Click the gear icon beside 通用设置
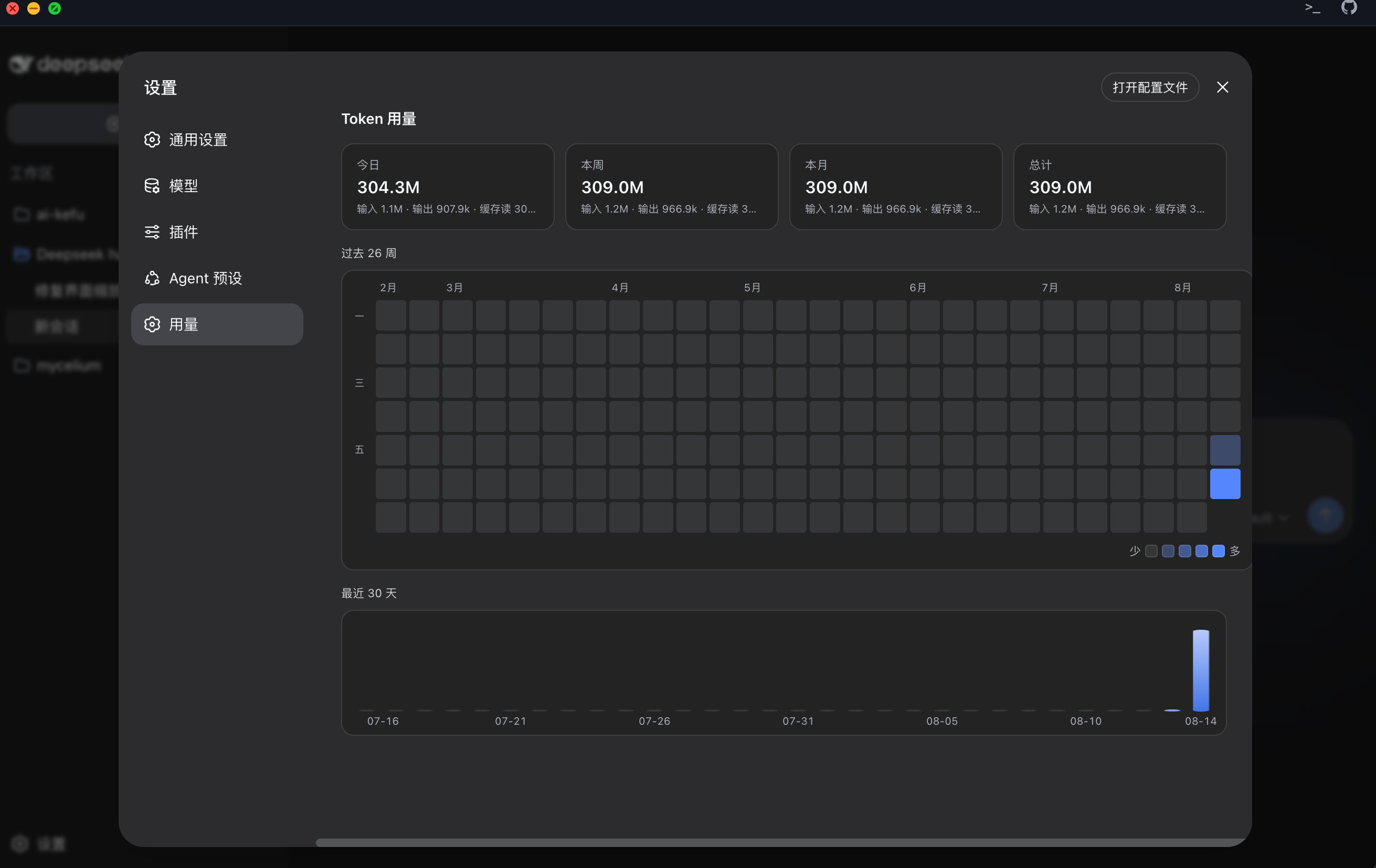1376x868 pixels. pyautogui.click(x=152, y=140)
